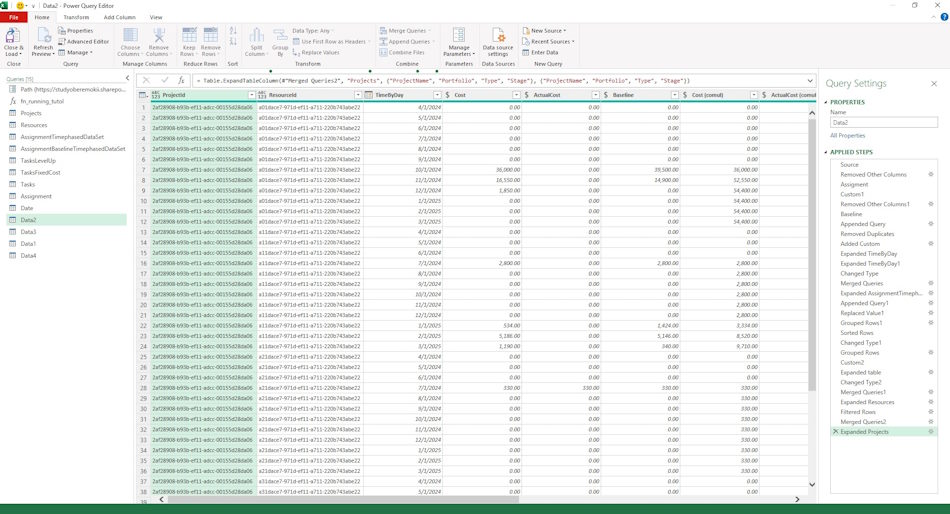Click the All Properties link
The image size is (950, 514).
point(848,136)
